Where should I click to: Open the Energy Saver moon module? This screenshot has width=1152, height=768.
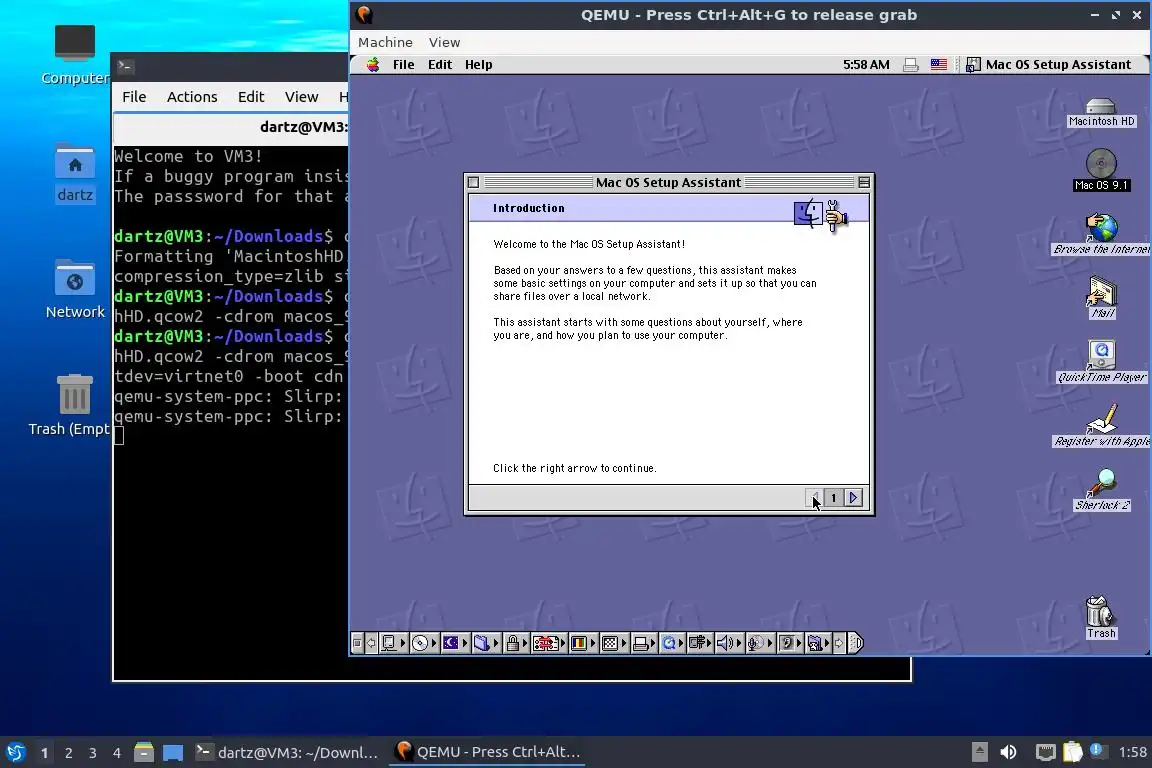[455, 643]
